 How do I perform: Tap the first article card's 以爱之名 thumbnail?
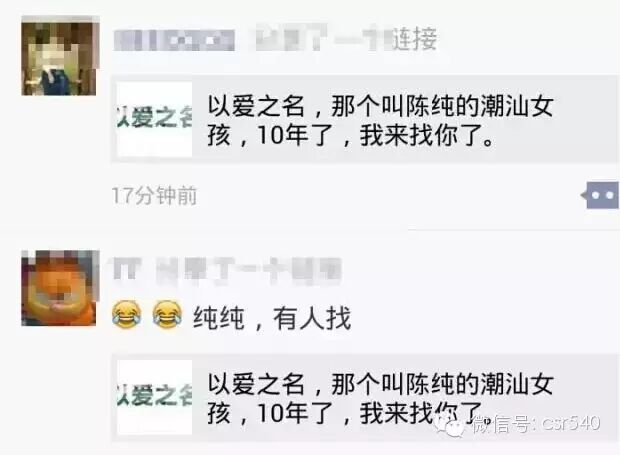[154, 119]
